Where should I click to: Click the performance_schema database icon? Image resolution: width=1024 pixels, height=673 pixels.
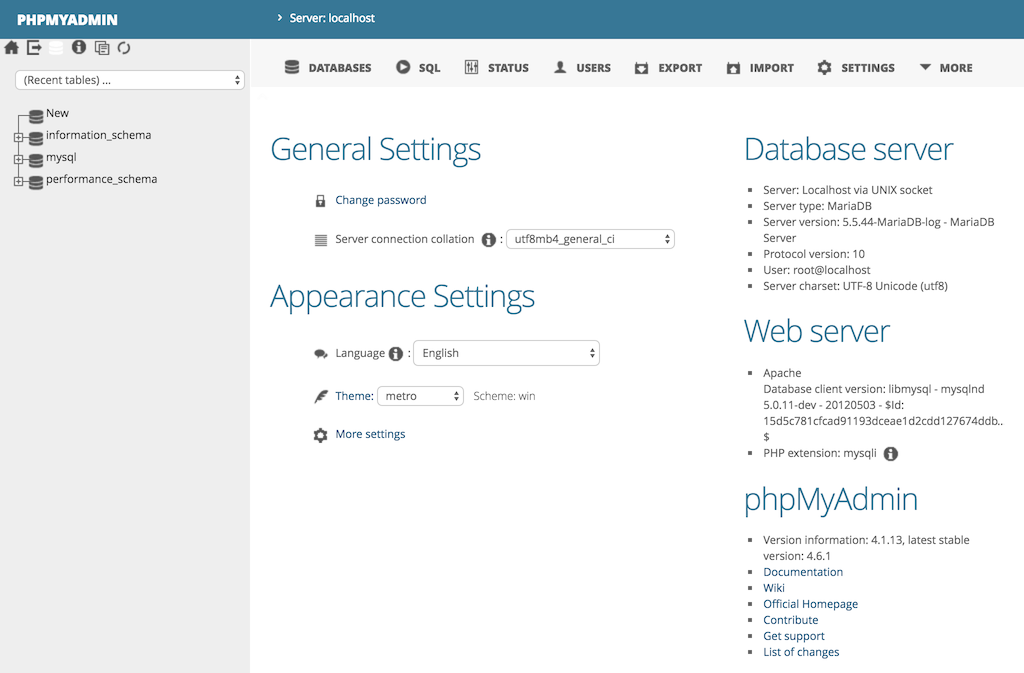click(37, 183)
